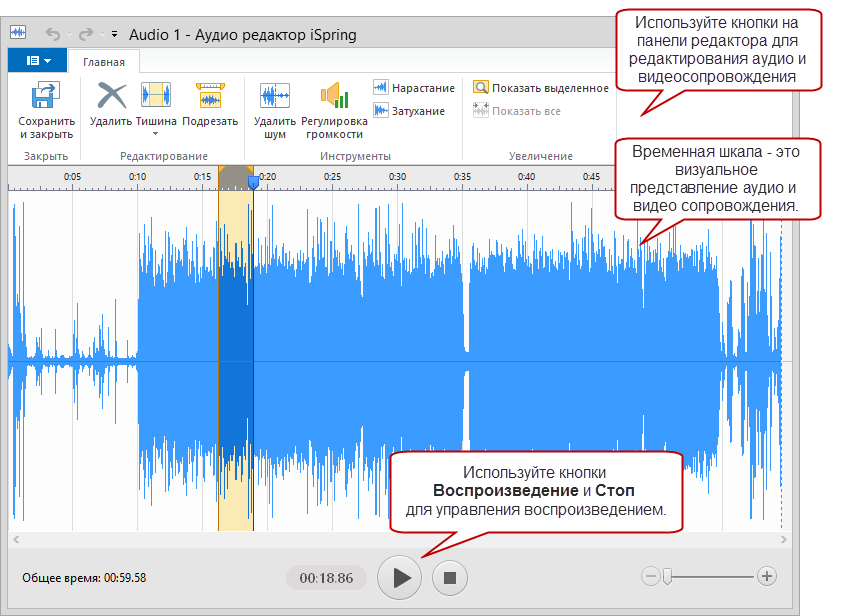Click the Save and Close icon
Viewport: 841px width, 616px height.
pos(46,96)
